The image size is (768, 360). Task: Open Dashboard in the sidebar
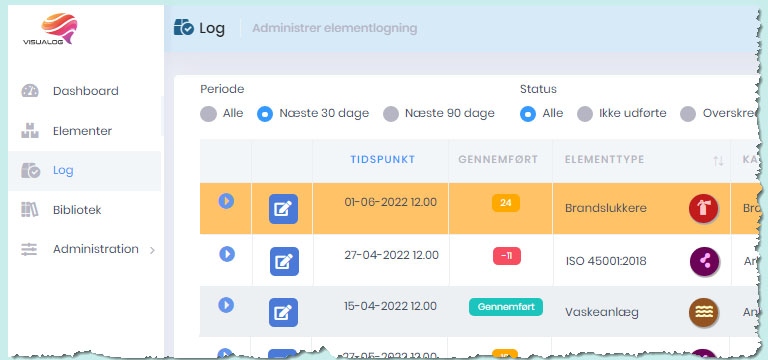pyautogui.click(x=86, y=91)
